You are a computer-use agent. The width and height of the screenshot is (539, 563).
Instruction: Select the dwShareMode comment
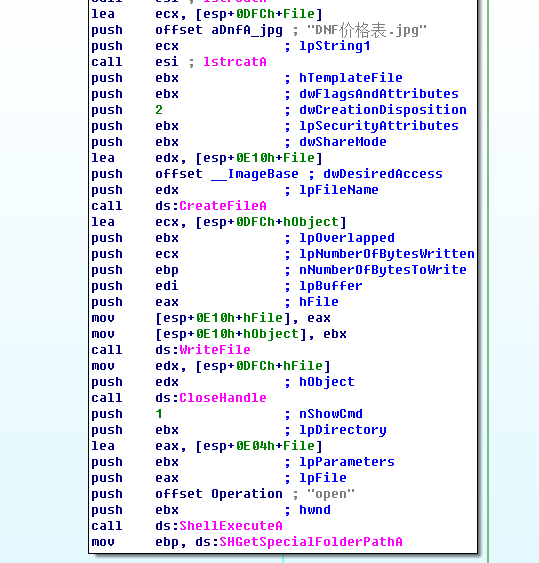[343, 142]
